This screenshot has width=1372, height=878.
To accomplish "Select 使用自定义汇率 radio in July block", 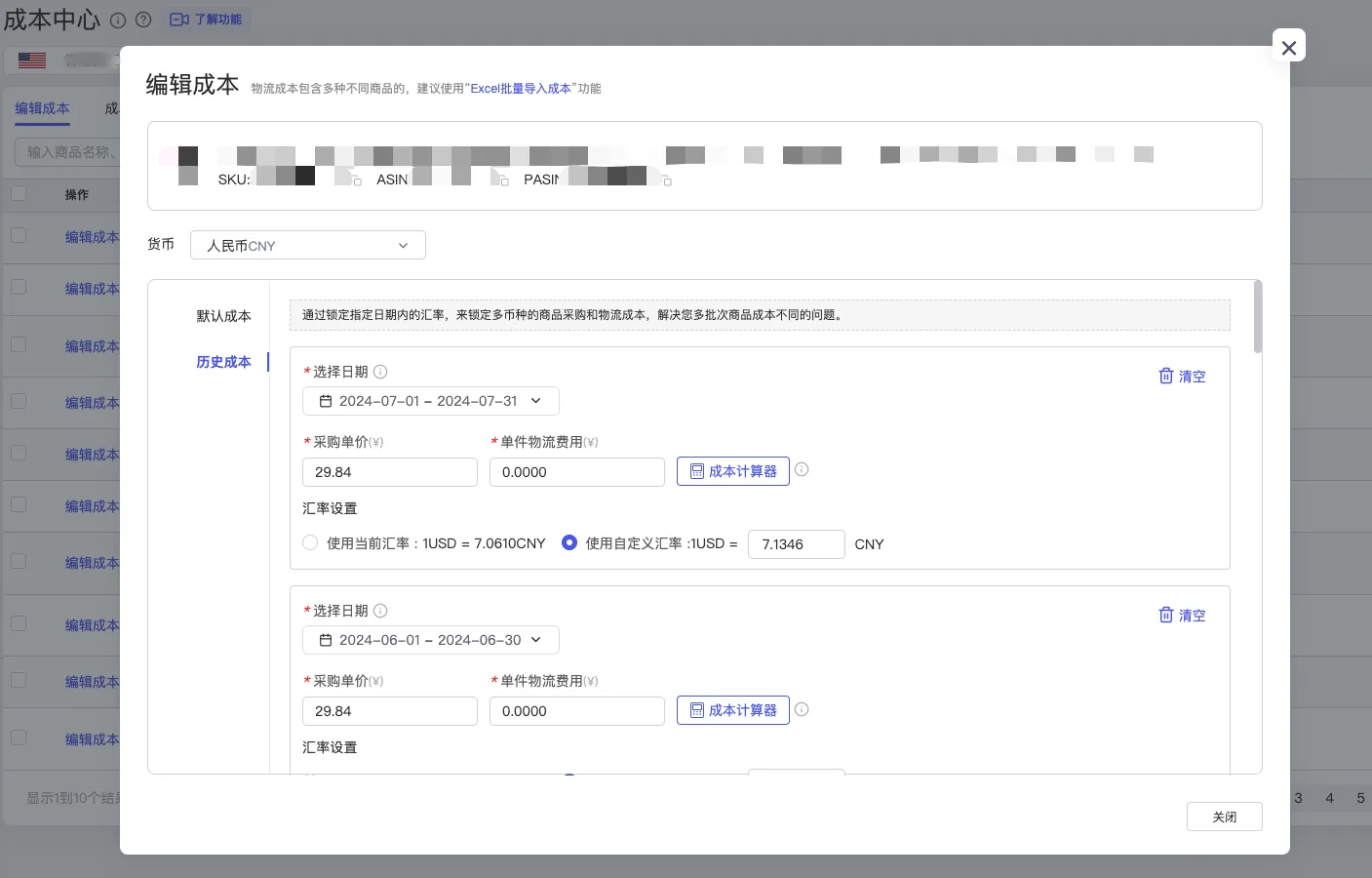I will 569,542.
